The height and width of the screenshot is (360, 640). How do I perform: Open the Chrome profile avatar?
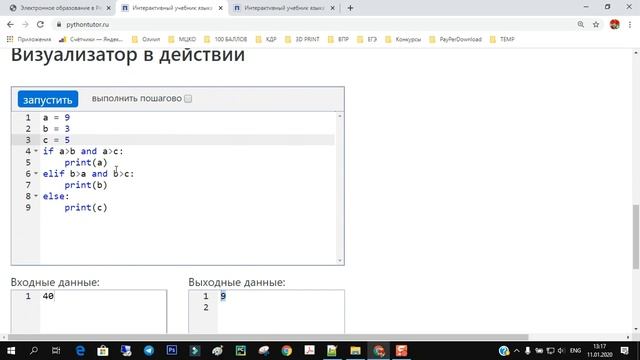(615, 24)
